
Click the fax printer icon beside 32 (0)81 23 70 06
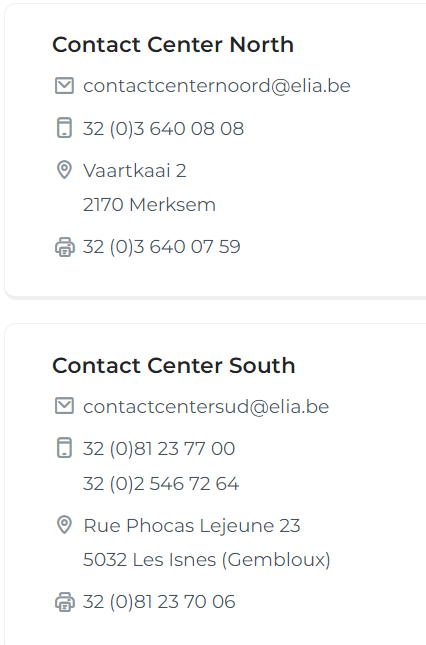point(65,602)
